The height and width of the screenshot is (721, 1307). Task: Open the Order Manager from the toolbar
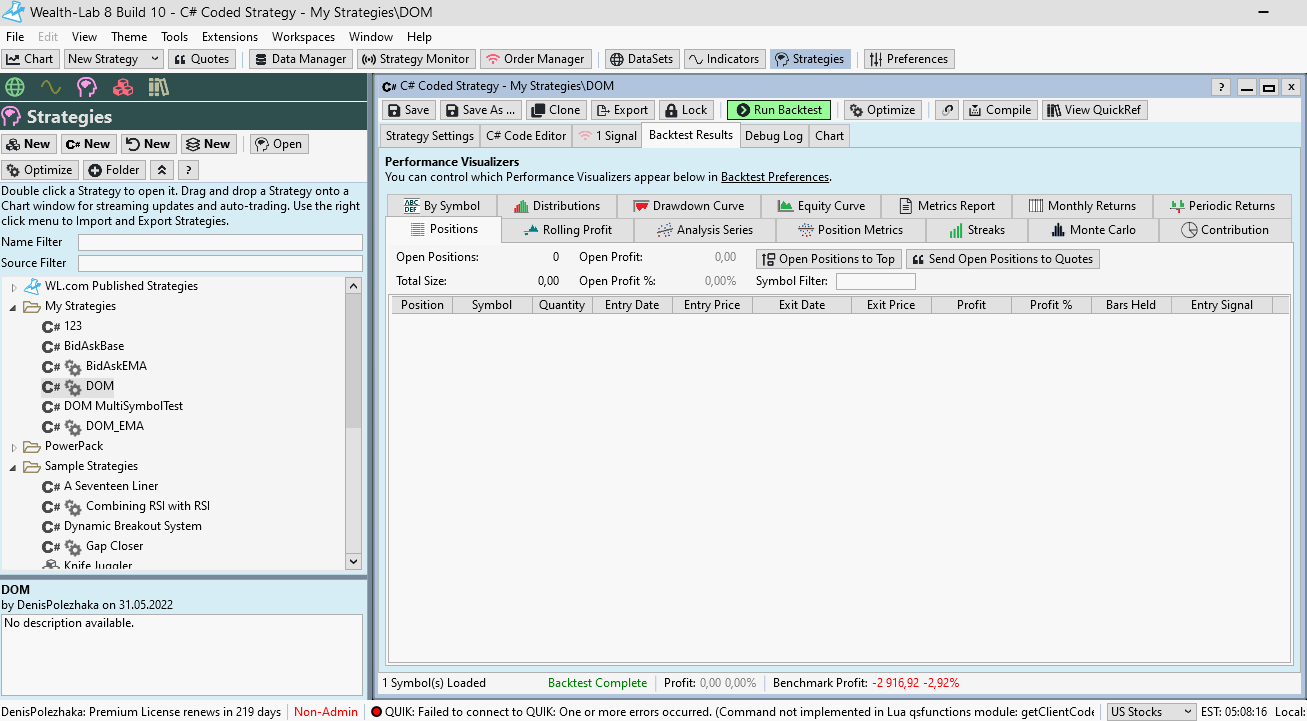tap(535, 59)
